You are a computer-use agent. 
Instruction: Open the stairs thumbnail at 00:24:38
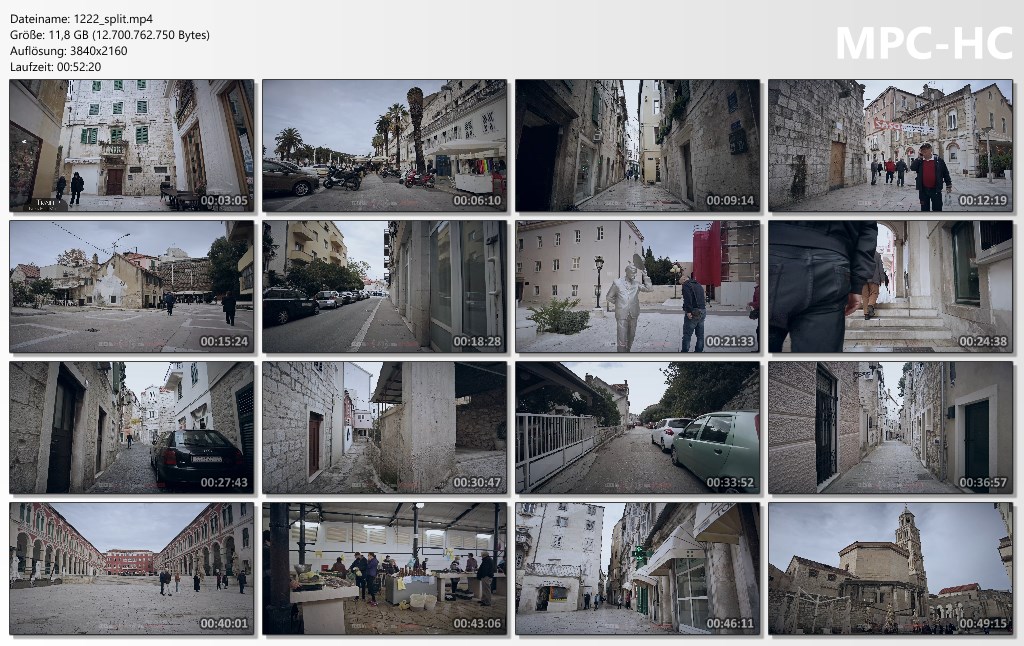(890, 287)
